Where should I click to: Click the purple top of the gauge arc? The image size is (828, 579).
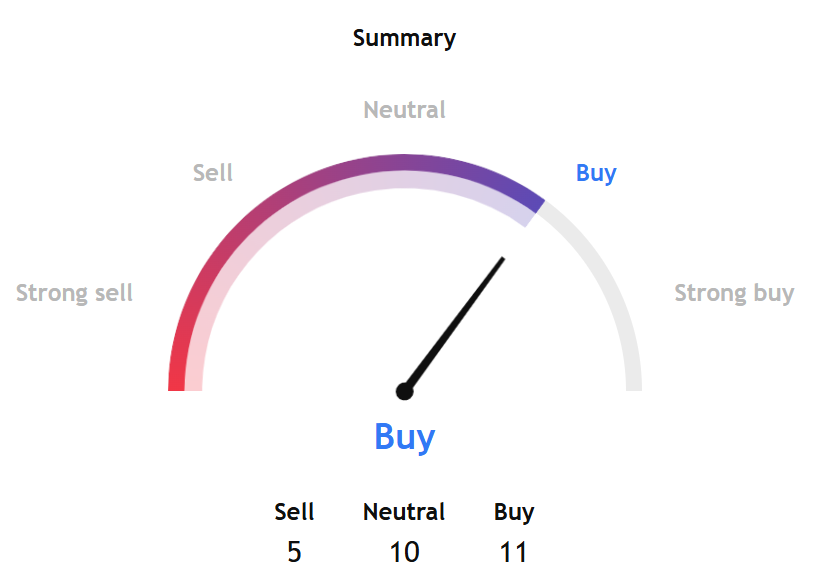tap(404, 163)
